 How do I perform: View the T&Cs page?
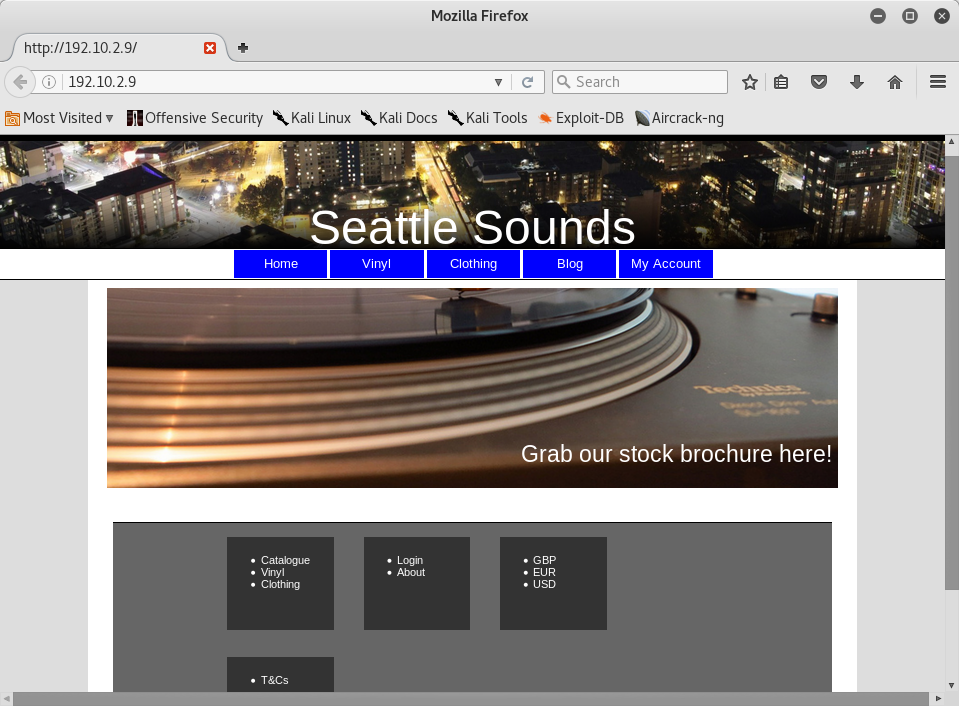click(x=274, y=679)
